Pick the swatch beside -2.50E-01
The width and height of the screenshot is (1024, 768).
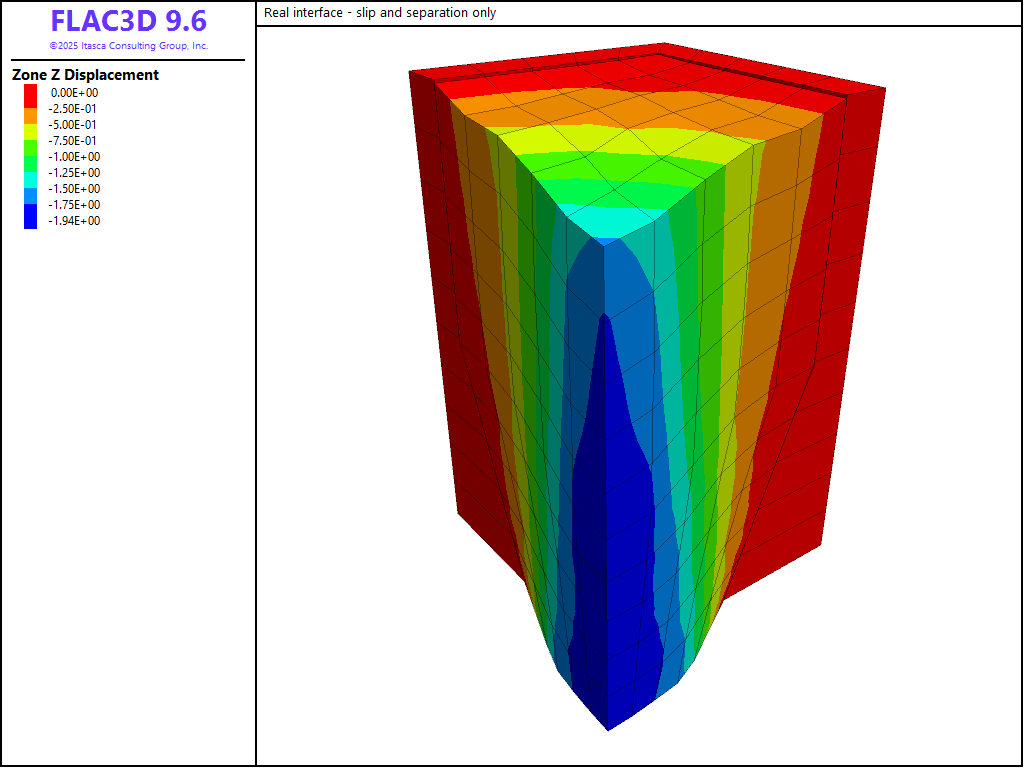click(31, 109)
